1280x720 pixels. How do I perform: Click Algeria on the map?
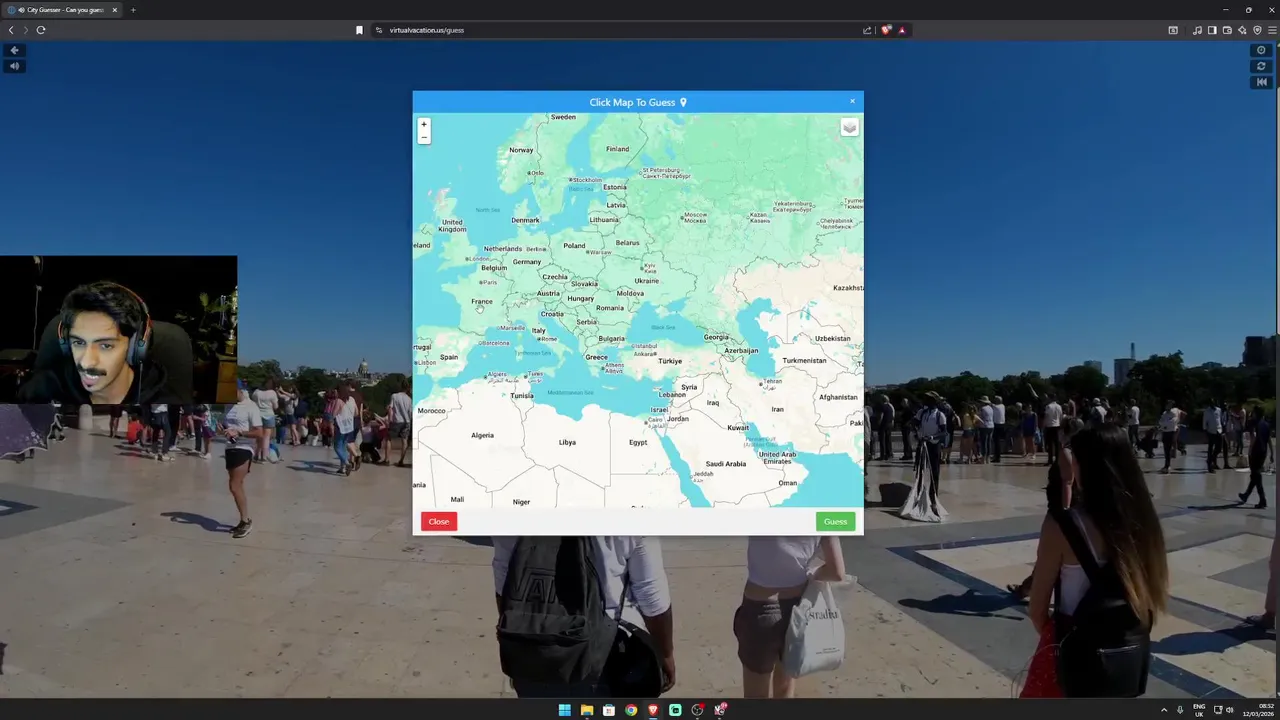(482, 435)
